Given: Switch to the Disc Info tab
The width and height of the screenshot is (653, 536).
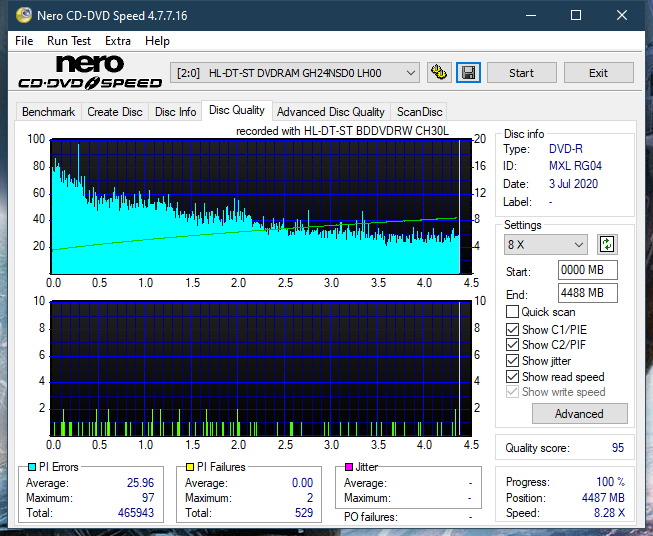Looking at the screenshot, I should (x=175, y=112).
